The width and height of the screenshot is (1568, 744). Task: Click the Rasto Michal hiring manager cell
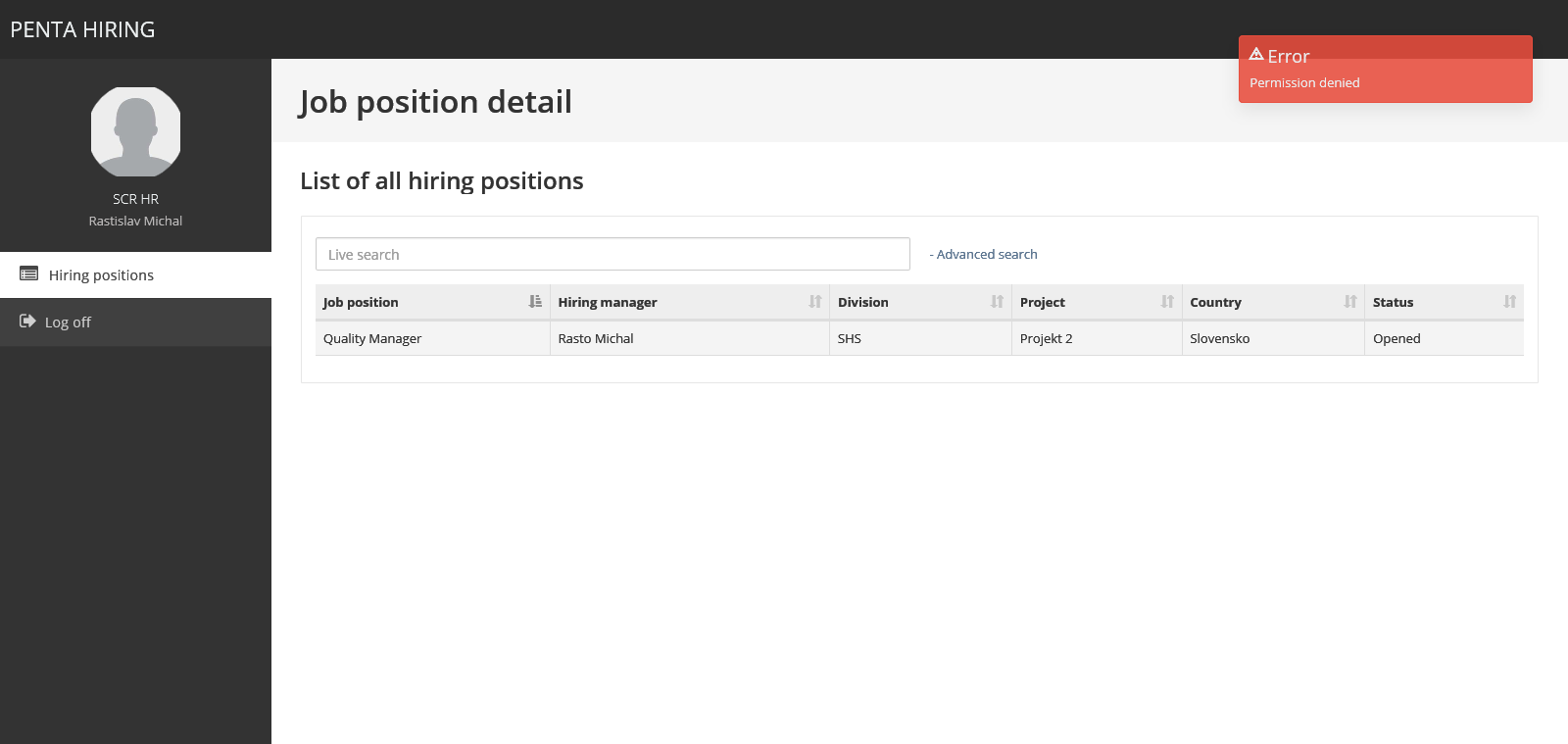pyautogui.click(x=596, y=338)
